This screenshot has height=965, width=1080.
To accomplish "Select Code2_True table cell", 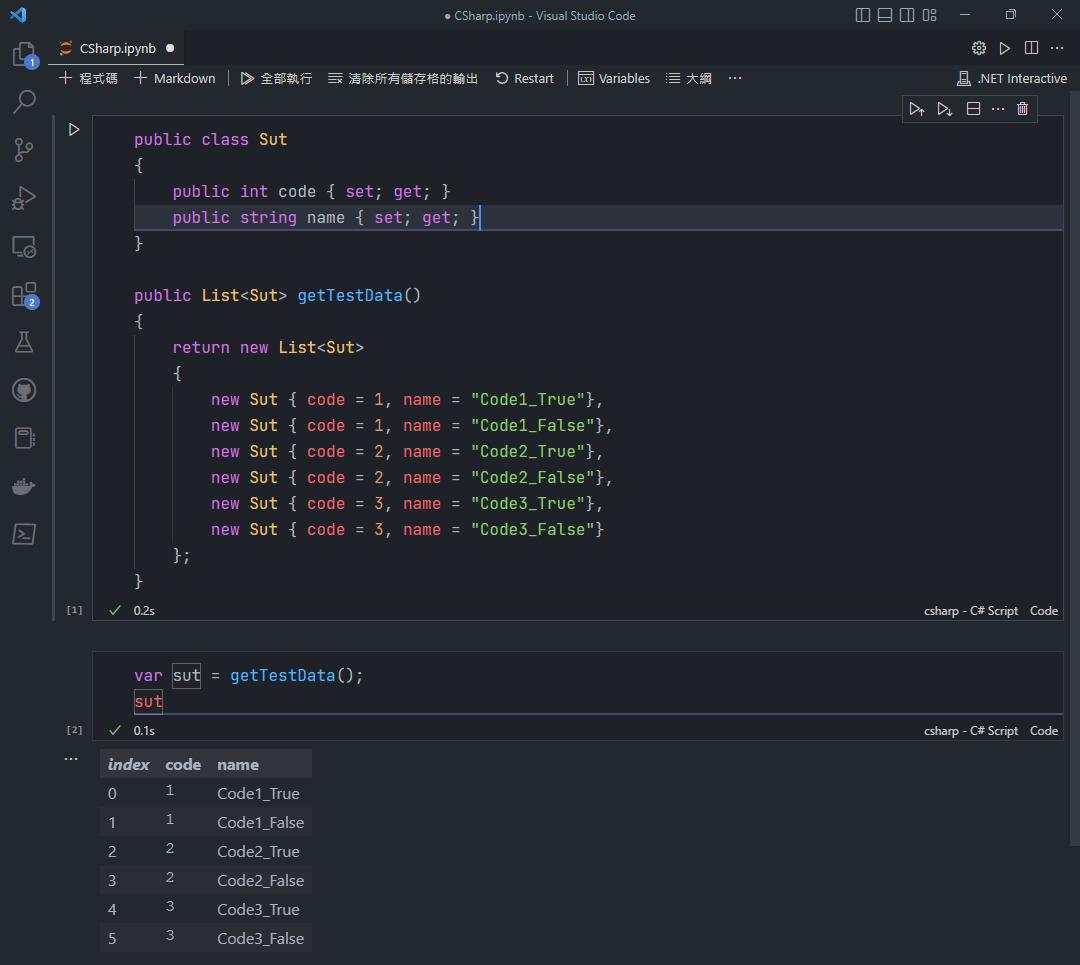I will tap(258, 851).
